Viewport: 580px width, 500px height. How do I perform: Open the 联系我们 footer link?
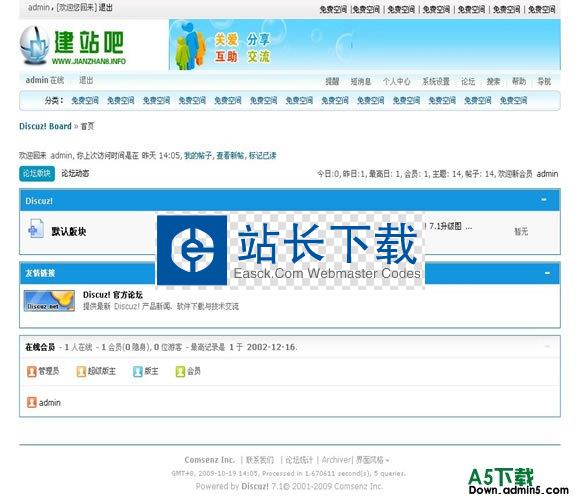point(260,460)
